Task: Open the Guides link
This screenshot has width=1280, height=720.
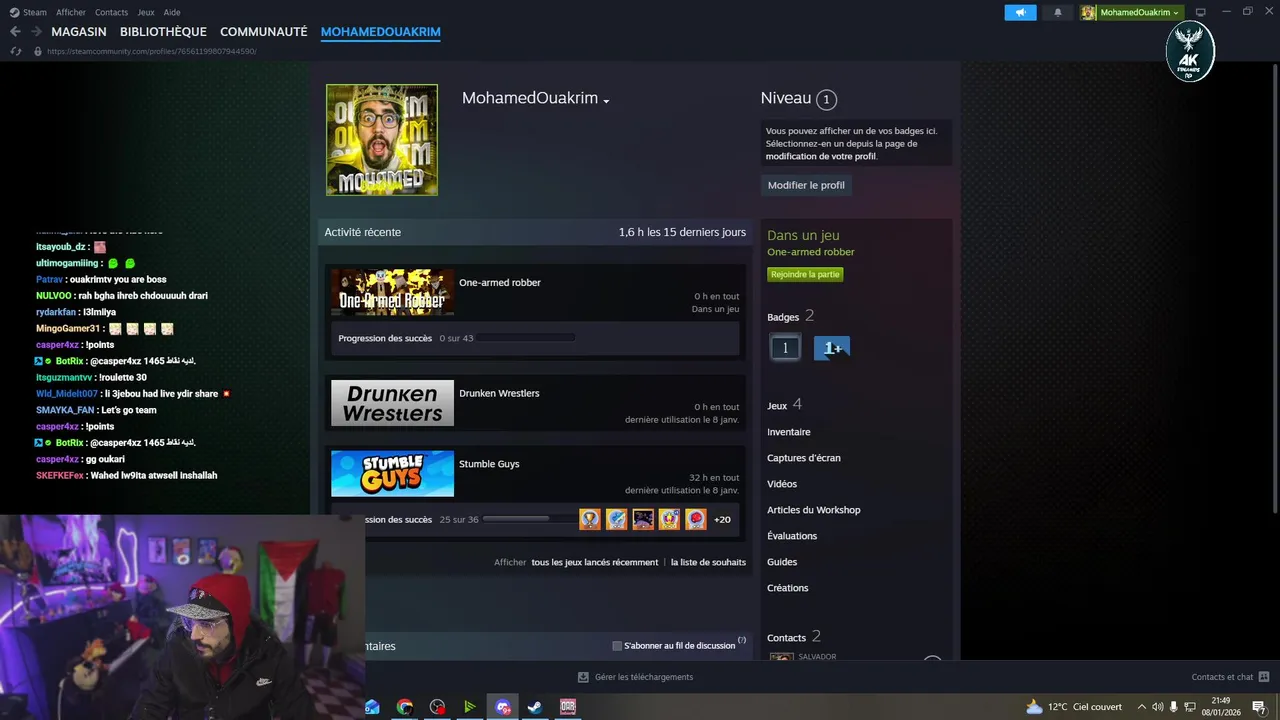Action: point(782,562)
